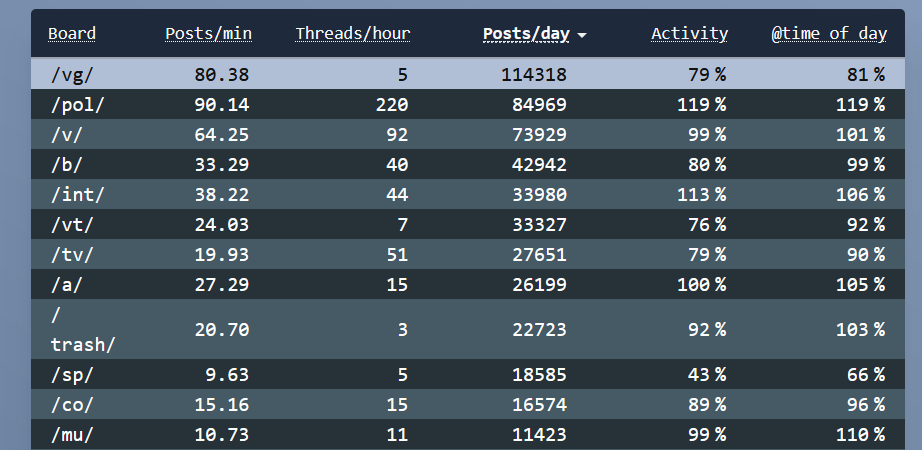
Task: Sort table by Board column header
Action: (x=72, y=34)
